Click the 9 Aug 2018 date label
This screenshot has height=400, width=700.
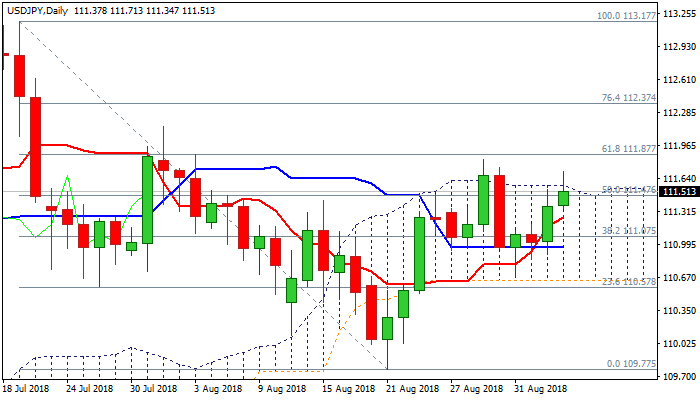282,389
